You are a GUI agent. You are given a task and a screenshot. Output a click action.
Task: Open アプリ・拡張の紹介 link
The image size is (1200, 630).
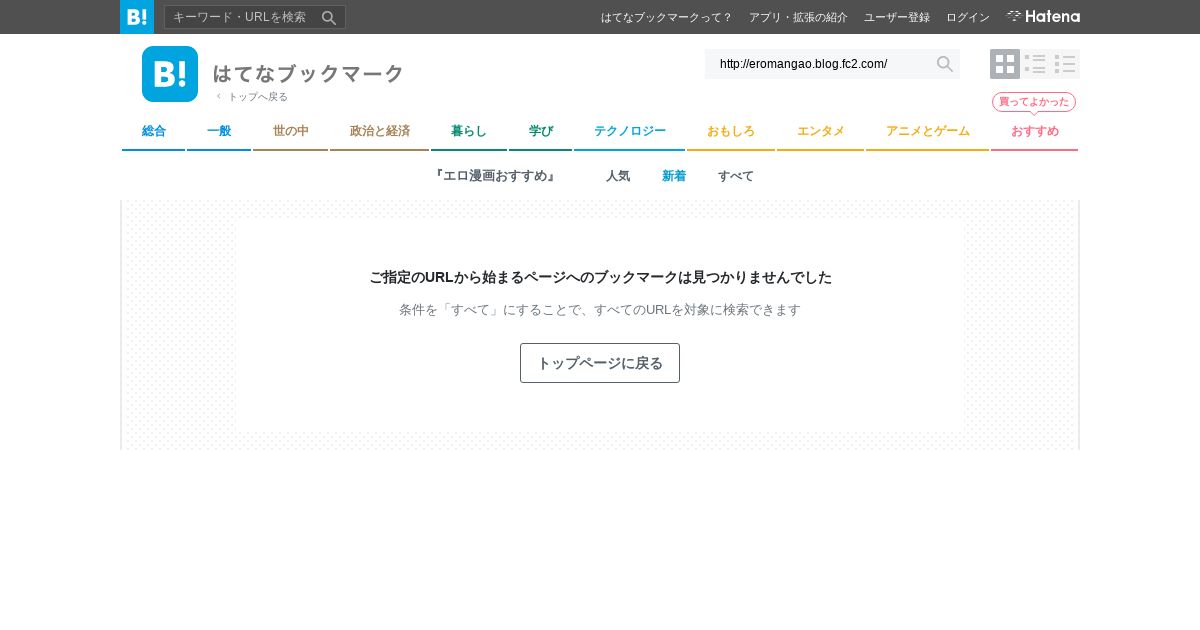coord(798,17)
